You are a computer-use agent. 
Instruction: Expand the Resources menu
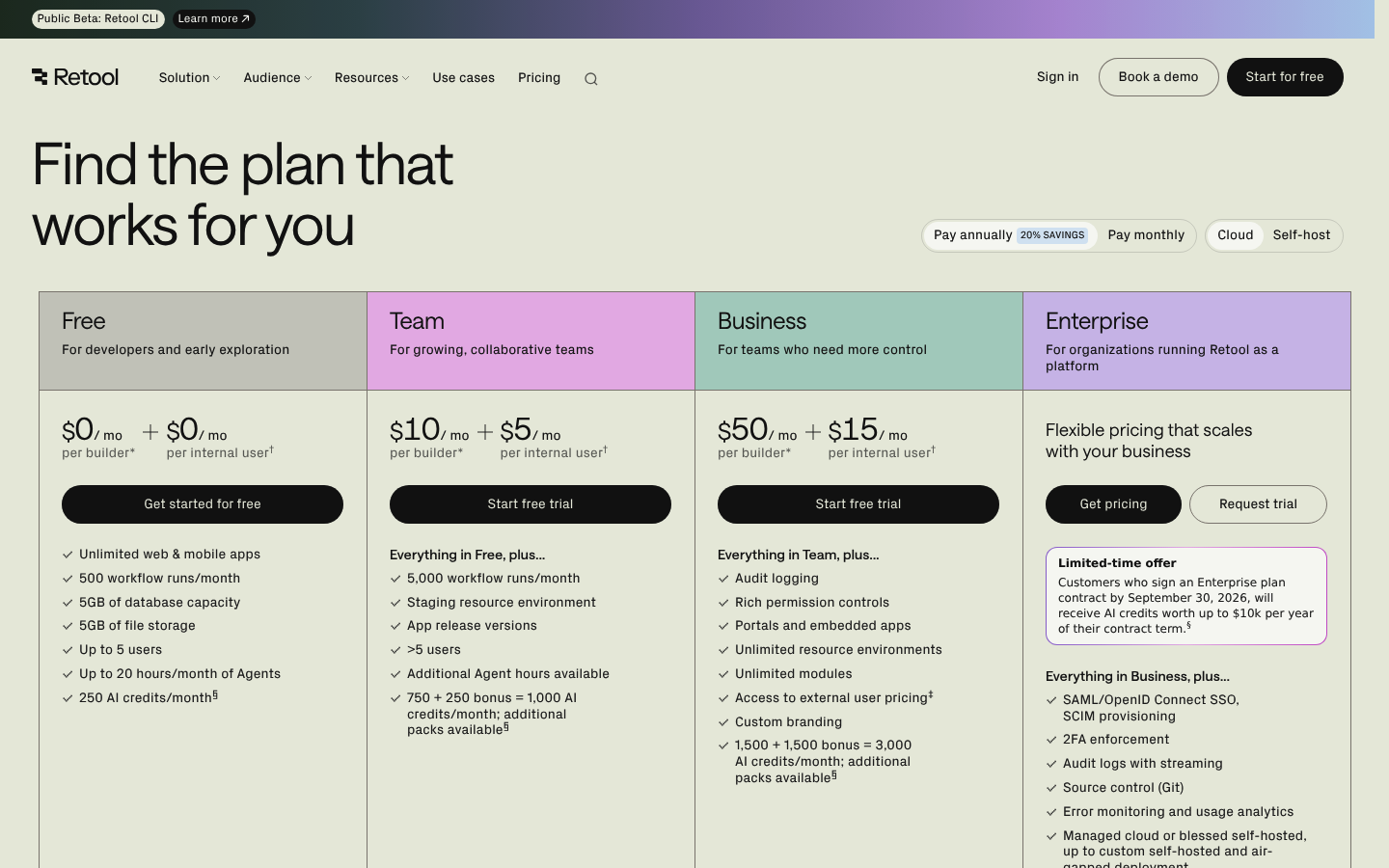371,77
